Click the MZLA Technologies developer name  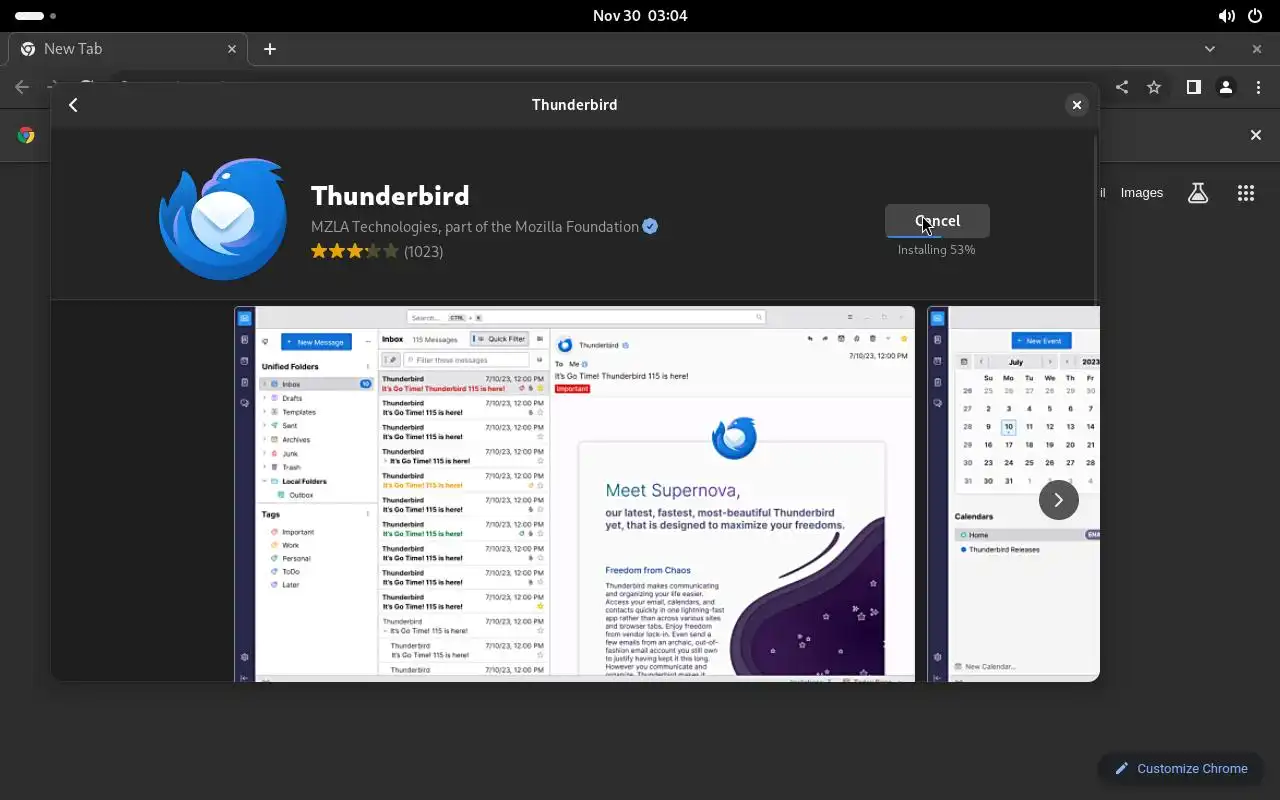click(474, 227)
